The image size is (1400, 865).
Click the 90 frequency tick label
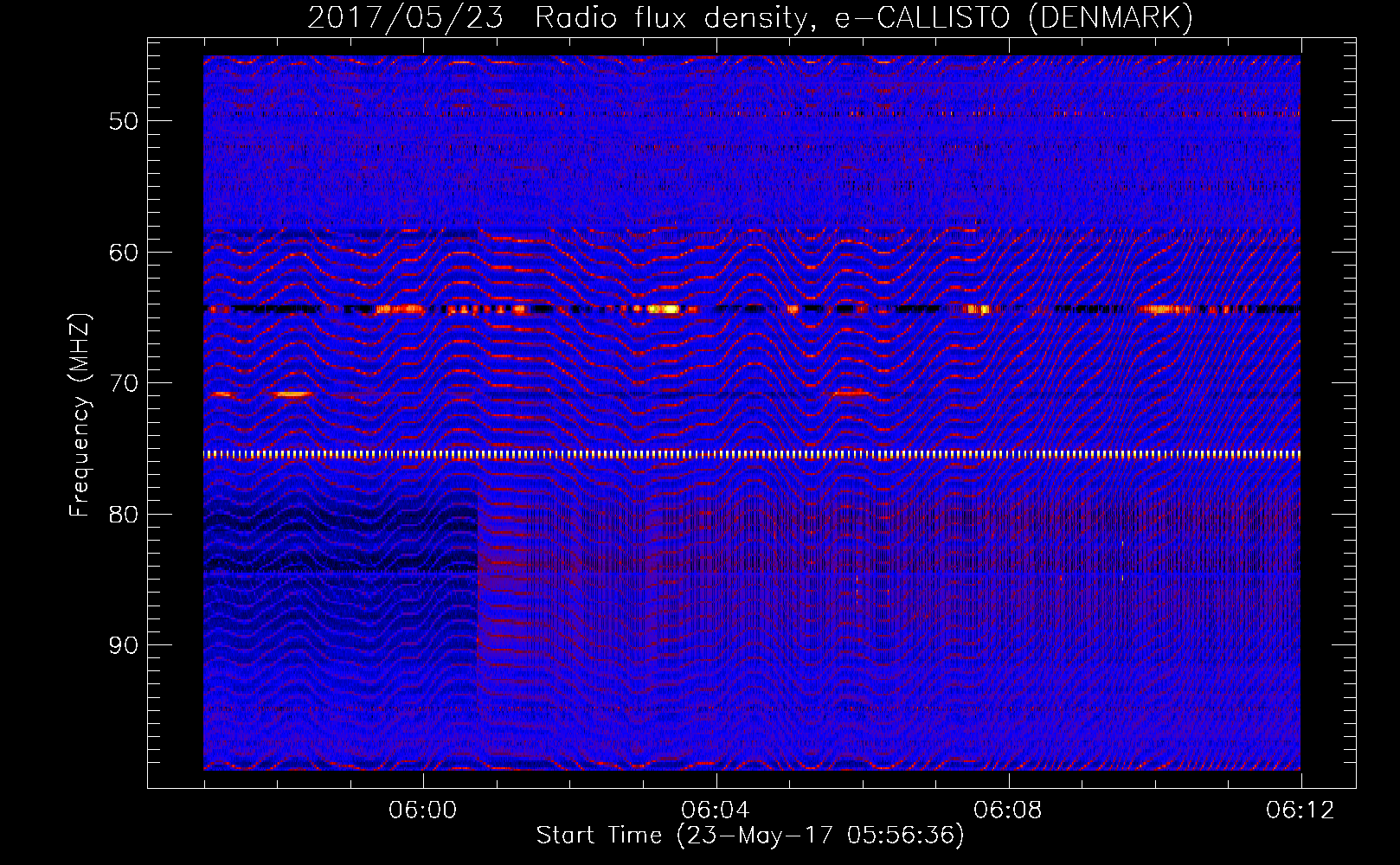coord(124,645)
